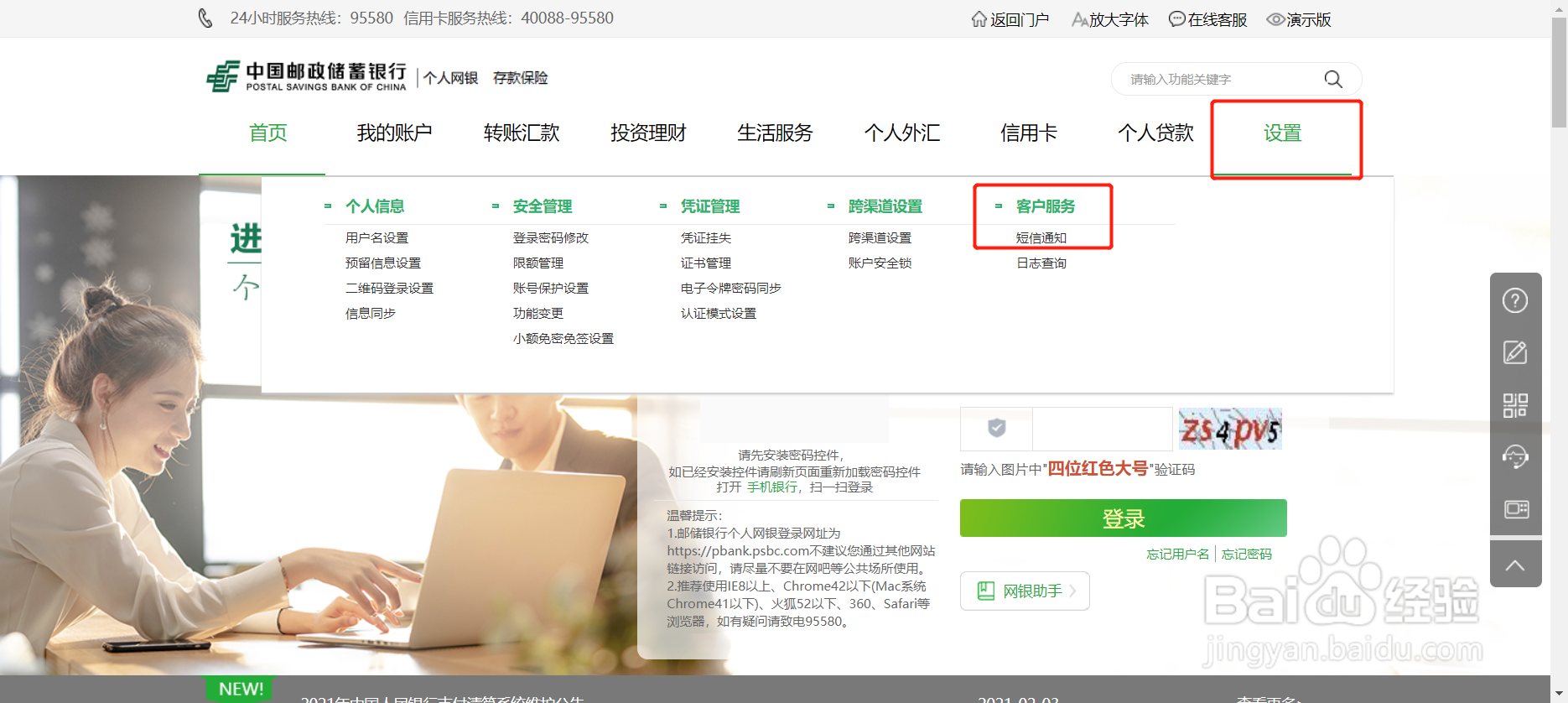This screenshot has height=703, width=1568.
Task: Click the 个人信息 section heading
Action: 375,206
